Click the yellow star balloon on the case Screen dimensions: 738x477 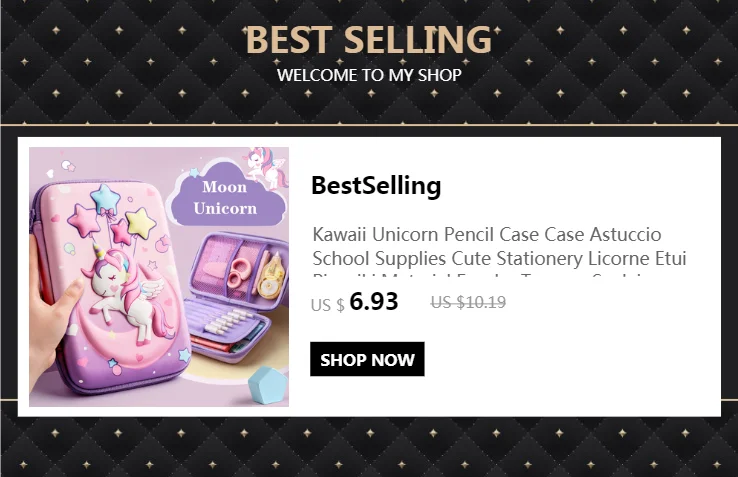(141, 222)
